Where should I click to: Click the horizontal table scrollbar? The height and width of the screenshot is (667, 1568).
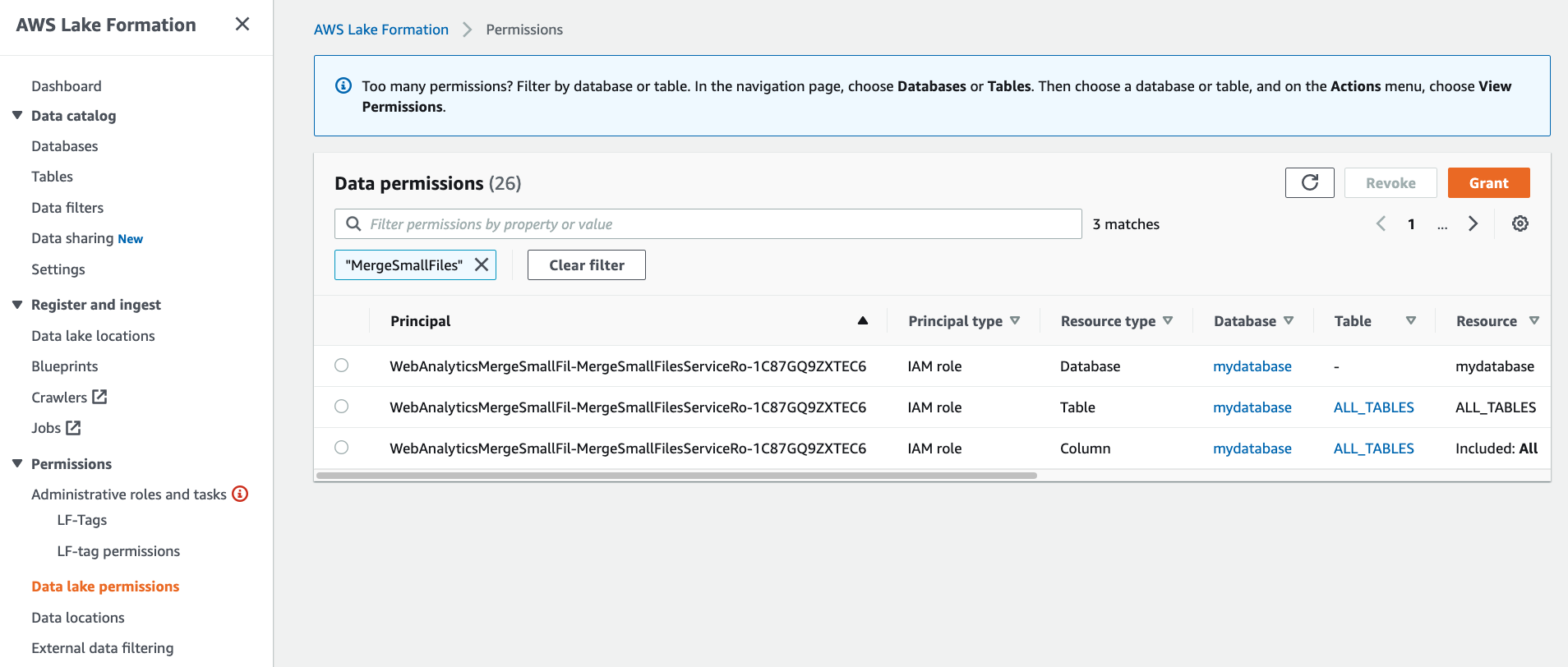(676, 475)
